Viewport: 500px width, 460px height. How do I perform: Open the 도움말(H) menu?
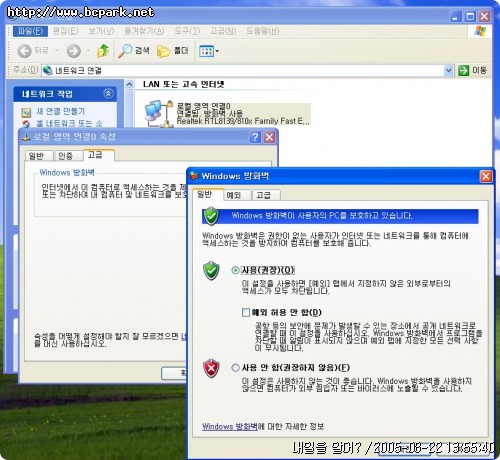click(x=262, y=31)
